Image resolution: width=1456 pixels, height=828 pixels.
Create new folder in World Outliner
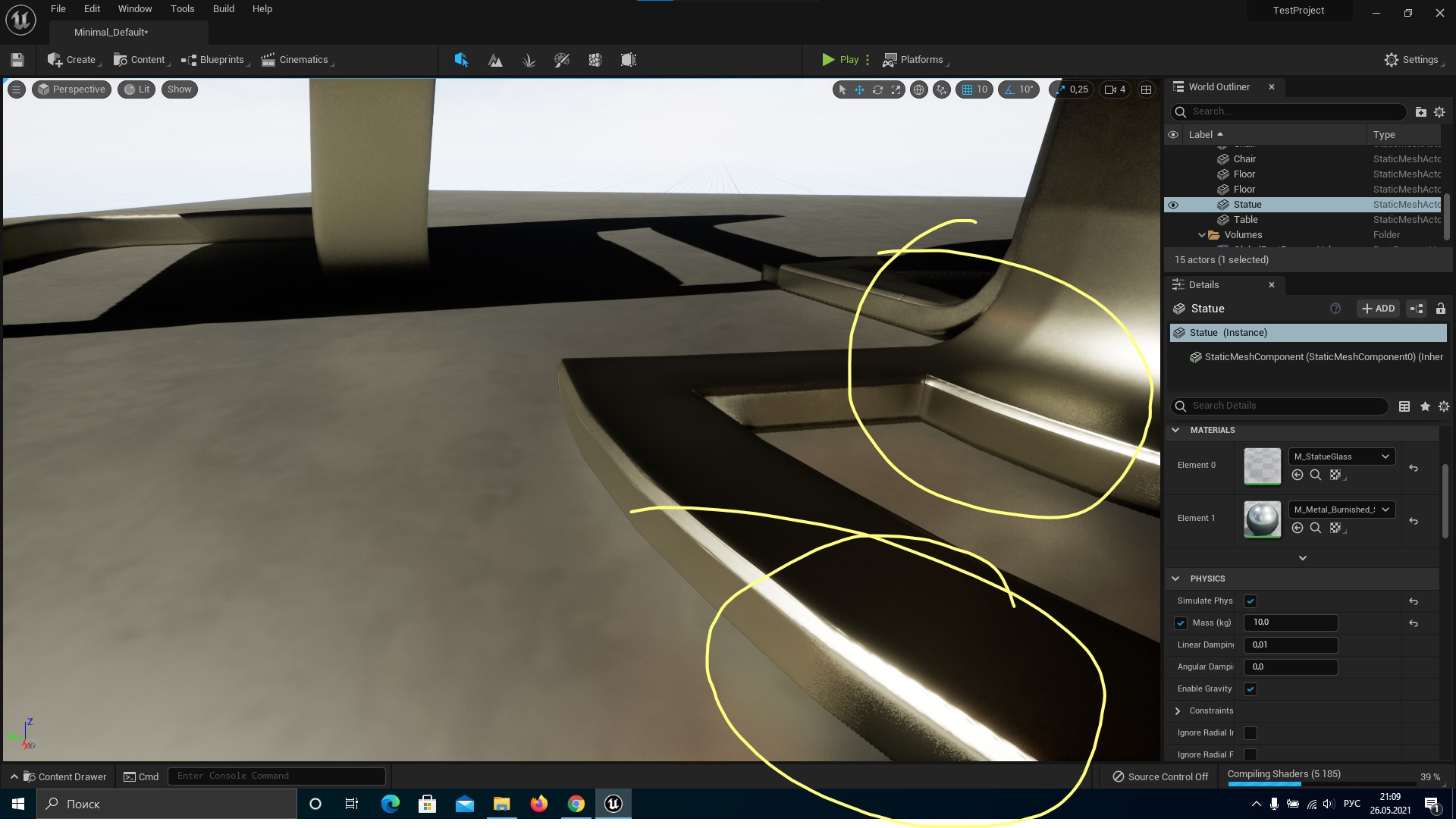(1420, 112)
